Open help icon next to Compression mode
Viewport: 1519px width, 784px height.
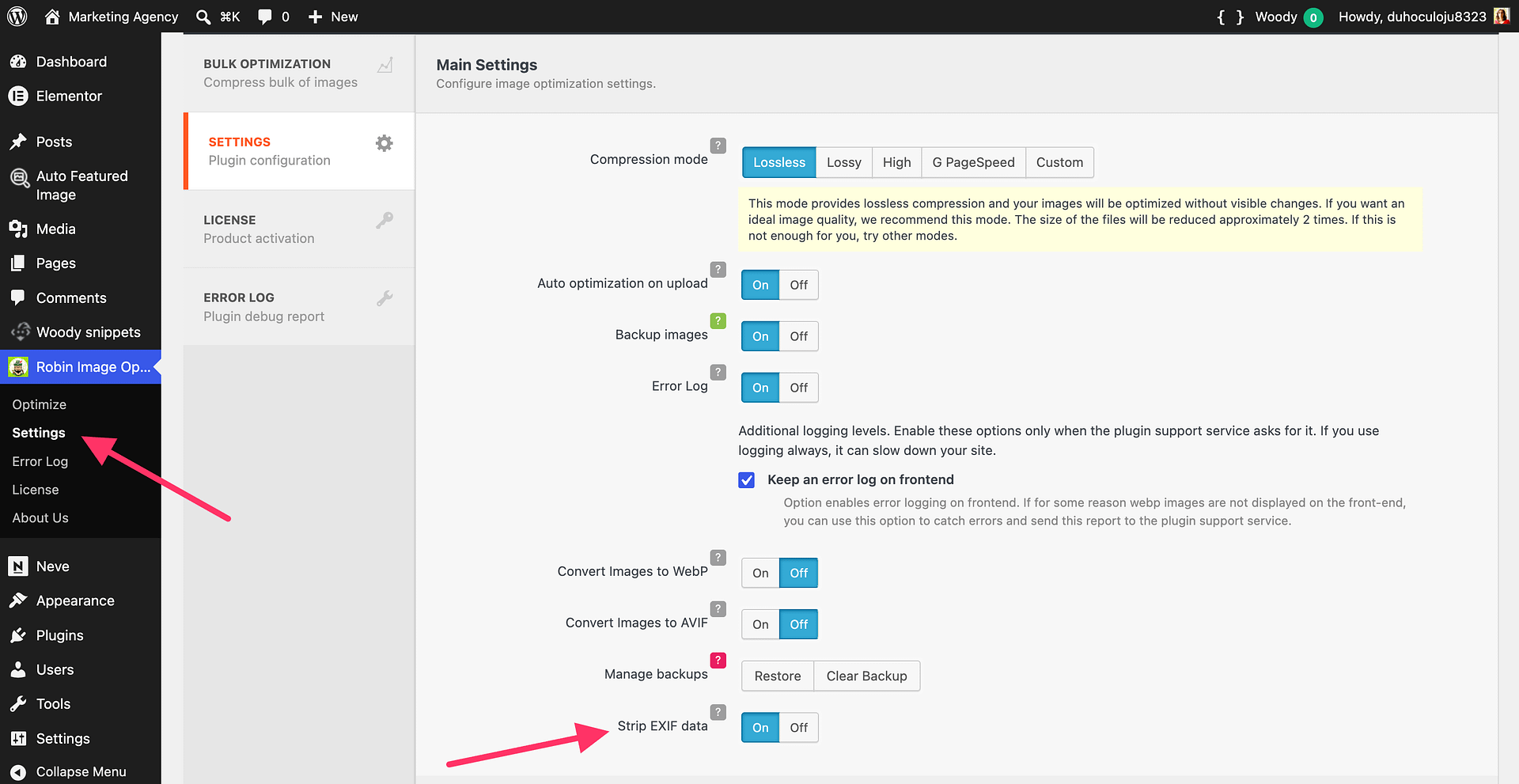coord(718,146)
